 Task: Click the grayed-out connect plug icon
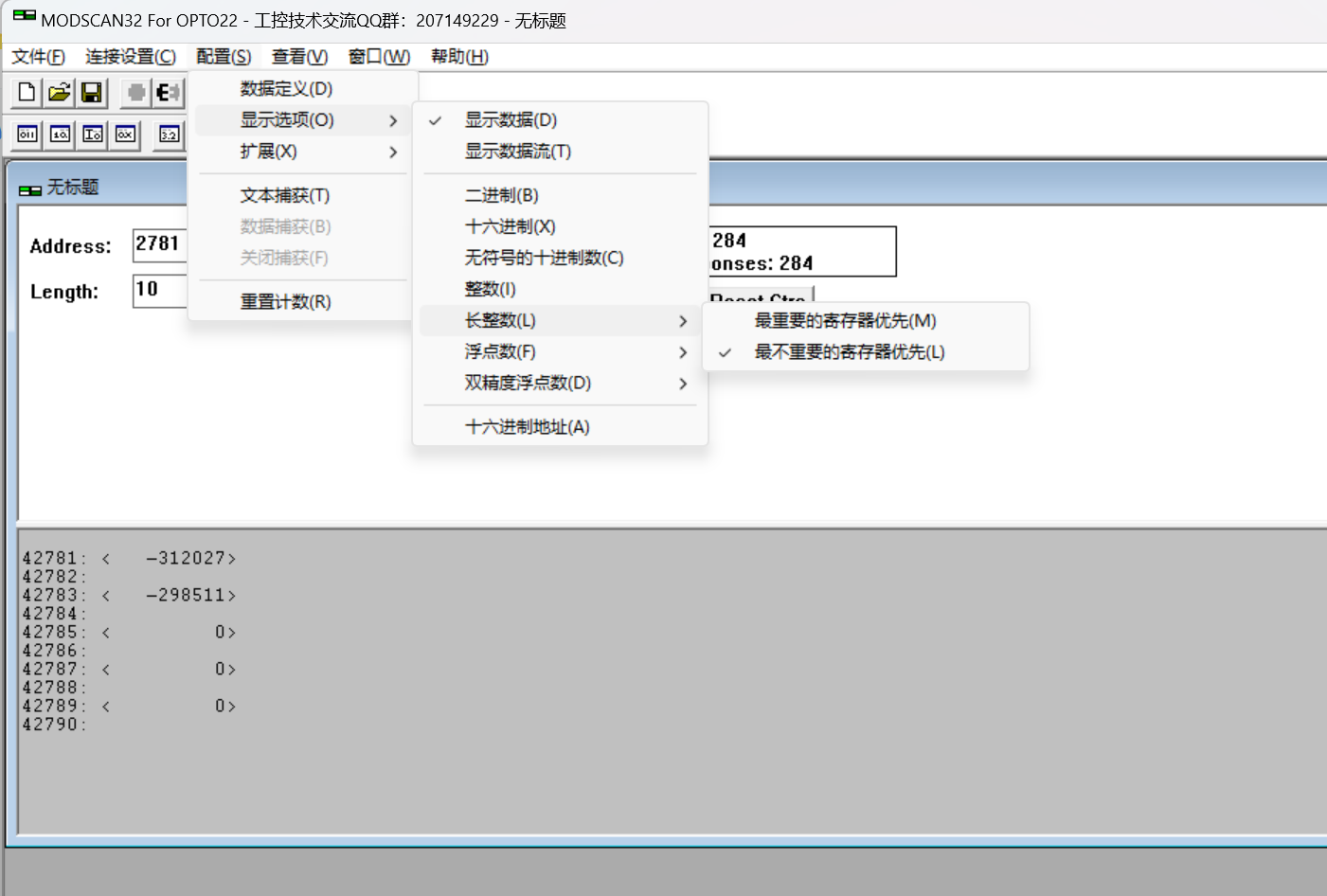(x=136, y=92)
